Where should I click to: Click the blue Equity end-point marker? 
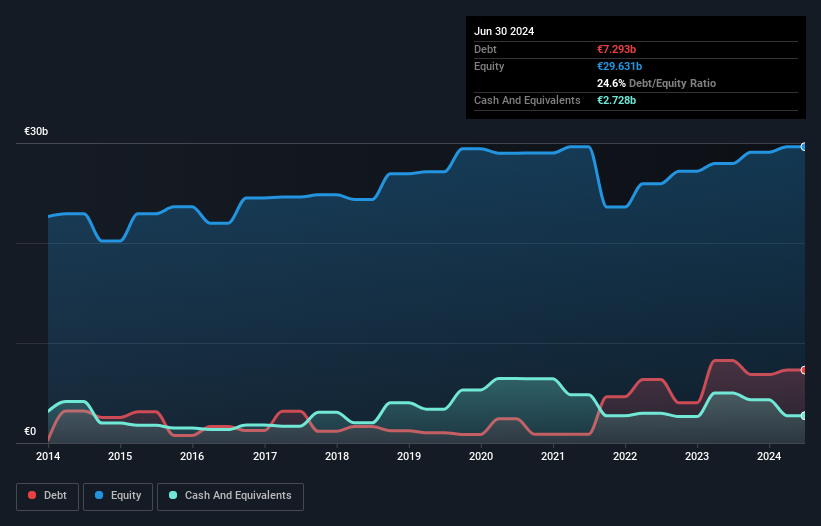coord(804,147)
